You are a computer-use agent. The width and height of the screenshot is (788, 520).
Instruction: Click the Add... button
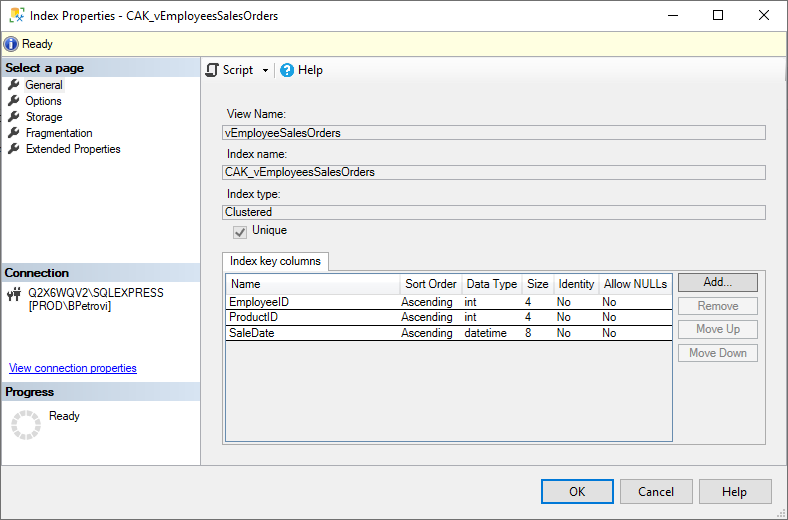tap(718, 282)
